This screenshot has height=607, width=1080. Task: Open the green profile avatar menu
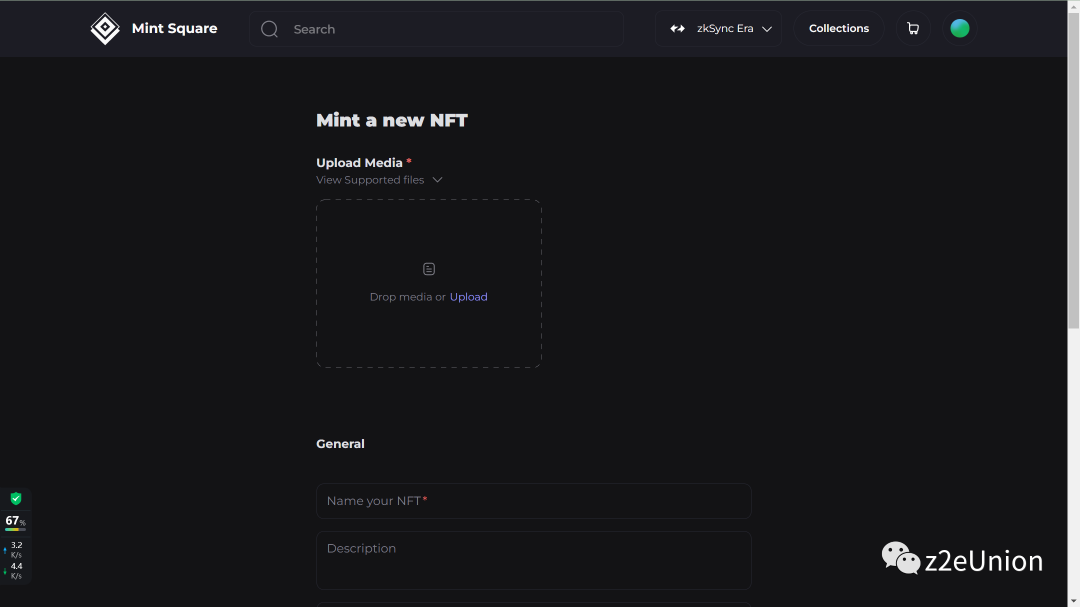[x=960, y=29]
